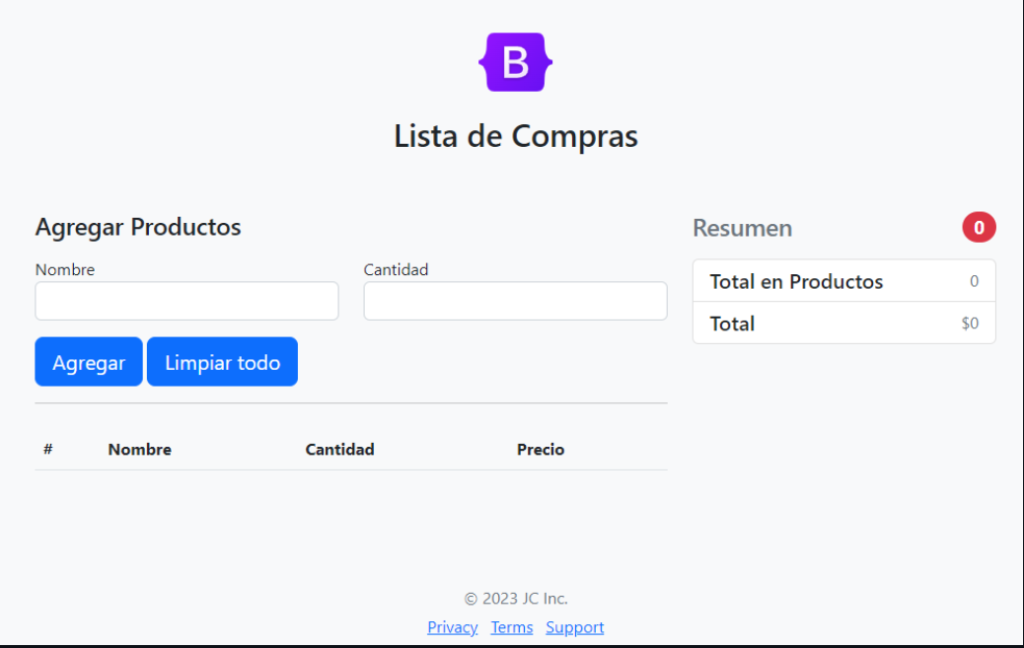Click the Lista de Compras title
The image size is (1024, 648).
pyautogui.click(x=516, y=136)
